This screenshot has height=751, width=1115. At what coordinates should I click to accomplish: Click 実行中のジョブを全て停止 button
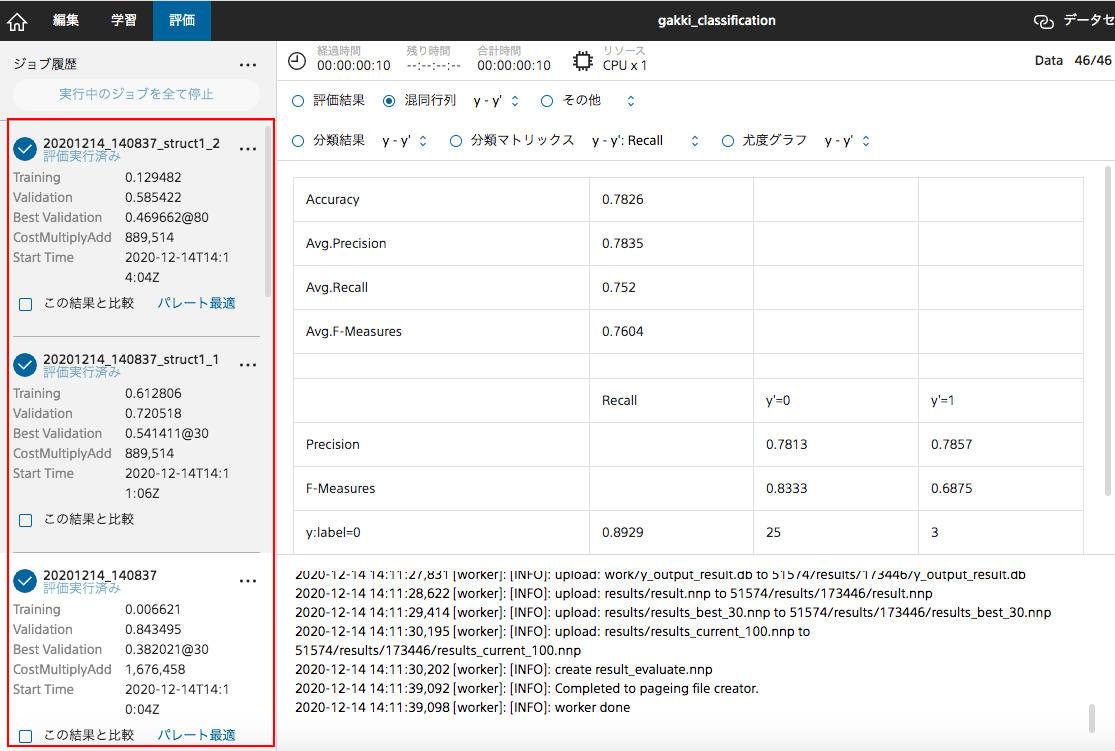(x=136, y=94)
